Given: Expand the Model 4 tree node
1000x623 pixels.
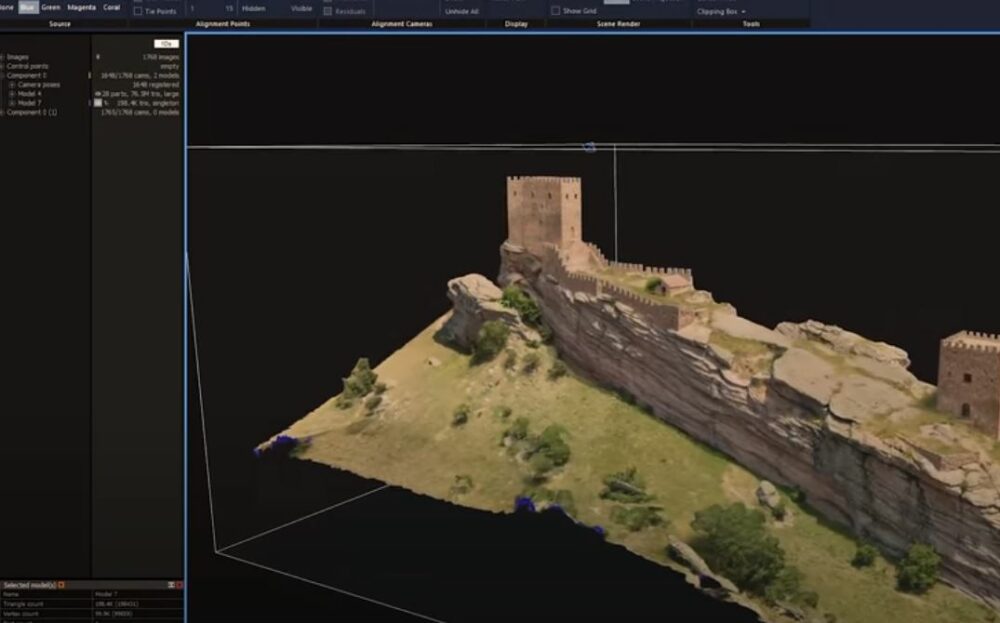Looking at the screenshot, I should tap(12, 94).
